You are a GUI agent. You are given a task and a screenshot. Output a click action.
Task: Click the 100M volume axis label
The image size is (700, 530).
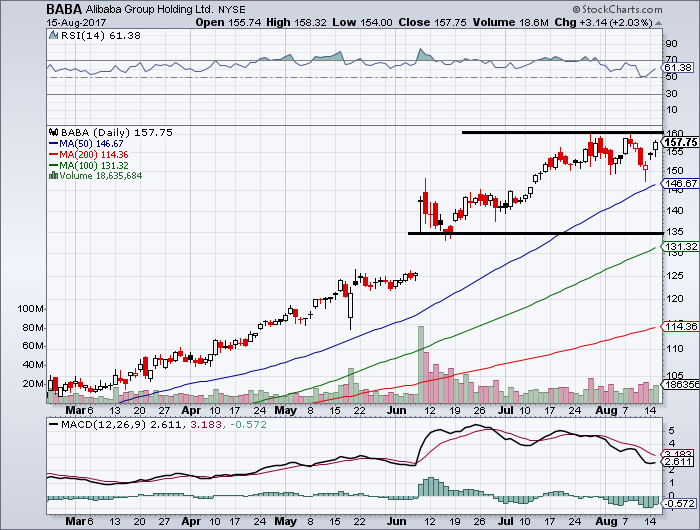30,309
